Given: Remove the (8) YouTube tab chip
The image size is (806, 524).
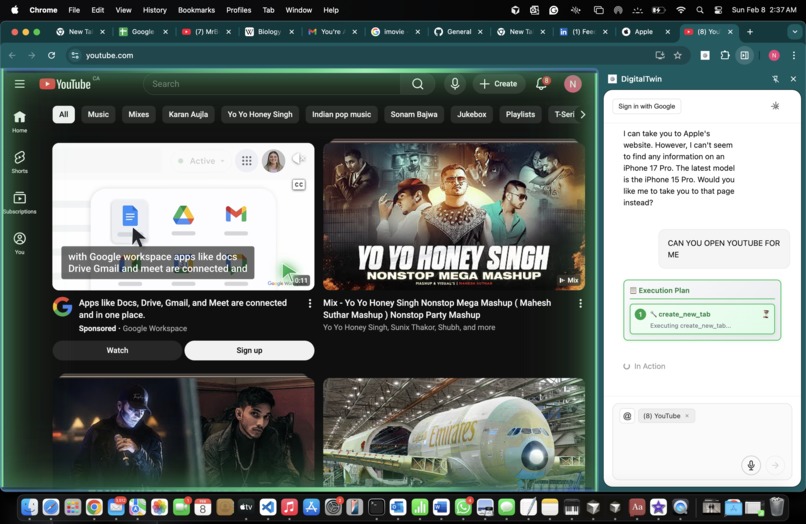Looking at the screenshot, I should point(687,415).
